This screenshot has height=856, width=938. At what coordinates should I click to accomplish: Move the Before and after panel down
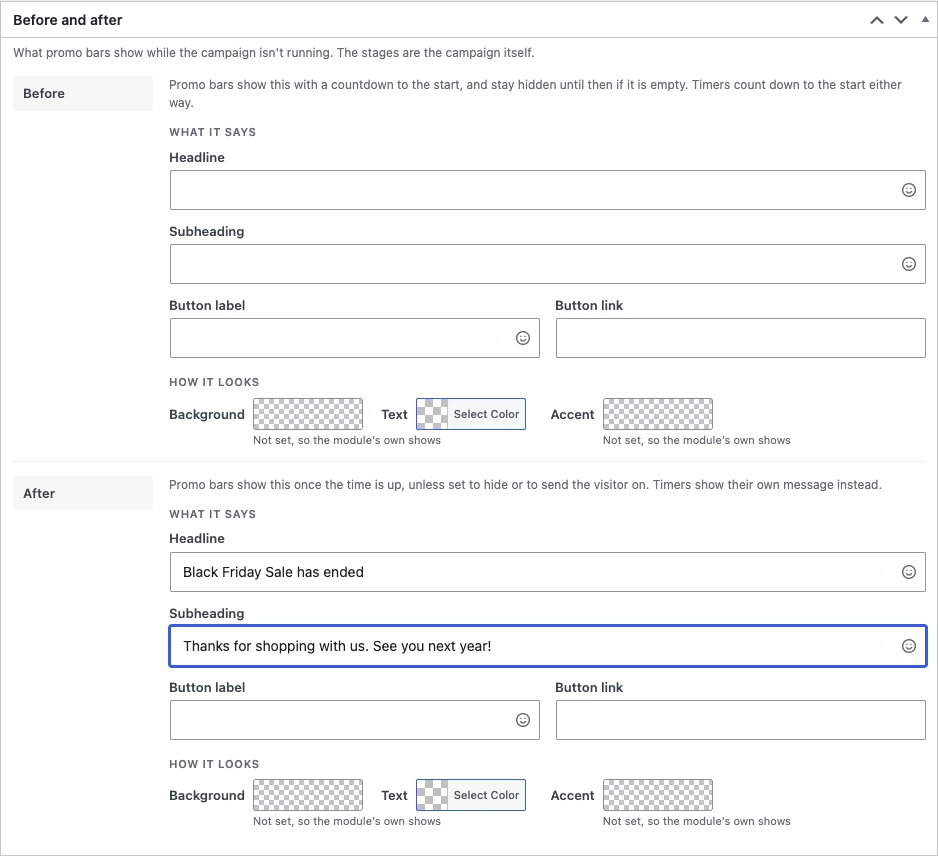pos(900,20)
